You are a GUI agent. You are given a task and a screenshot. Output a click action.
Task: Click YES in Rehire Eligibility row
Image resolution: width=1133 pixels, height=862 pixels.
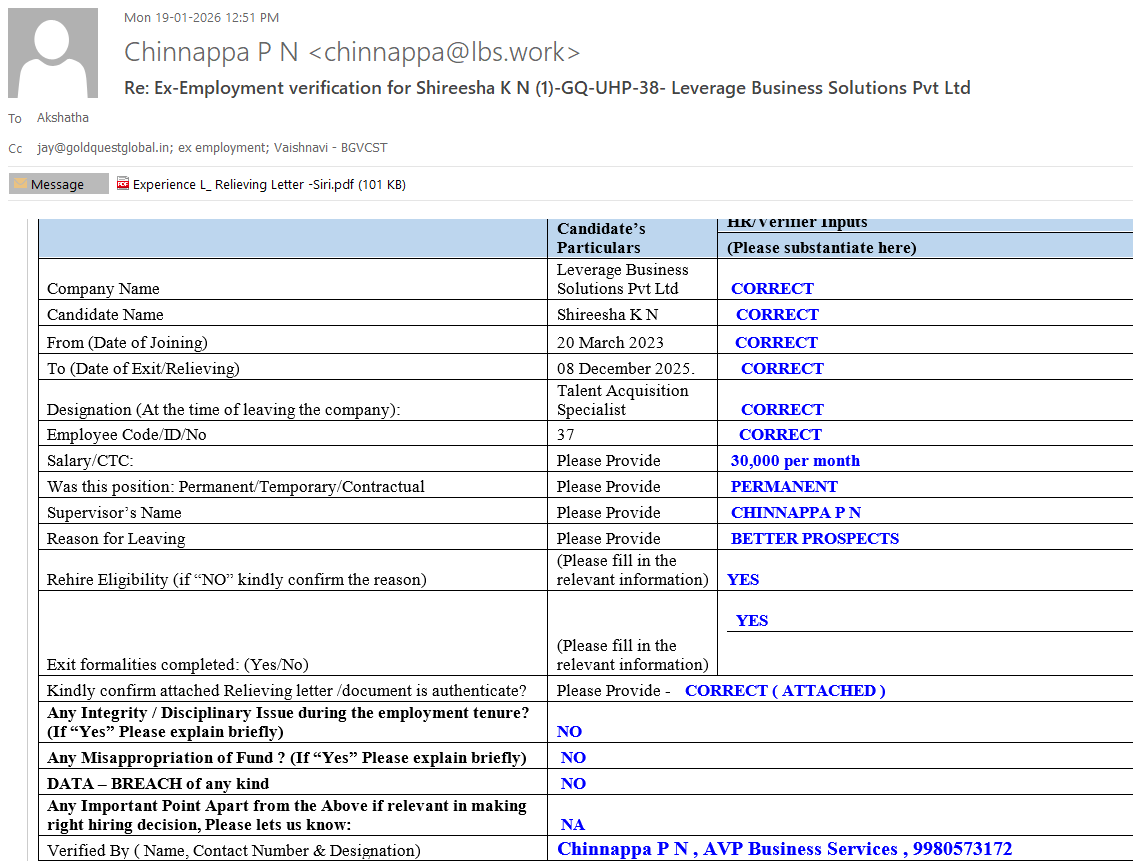(x=743, y=579)
